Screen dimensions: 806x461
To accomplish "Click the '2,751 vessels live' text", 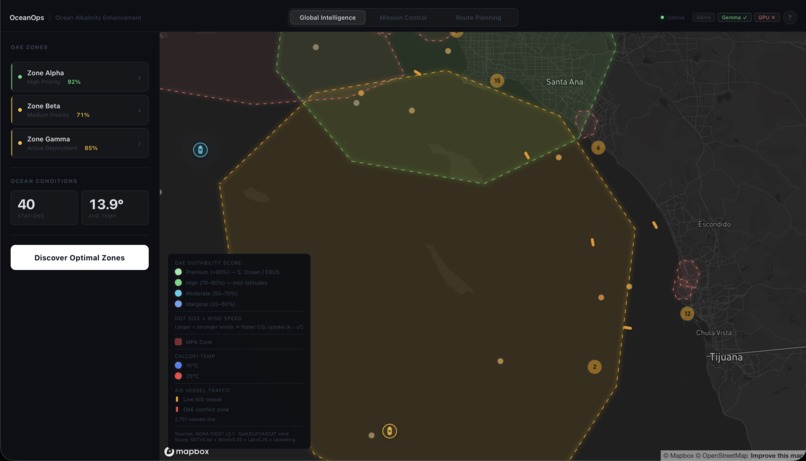I will coord(195,419).
